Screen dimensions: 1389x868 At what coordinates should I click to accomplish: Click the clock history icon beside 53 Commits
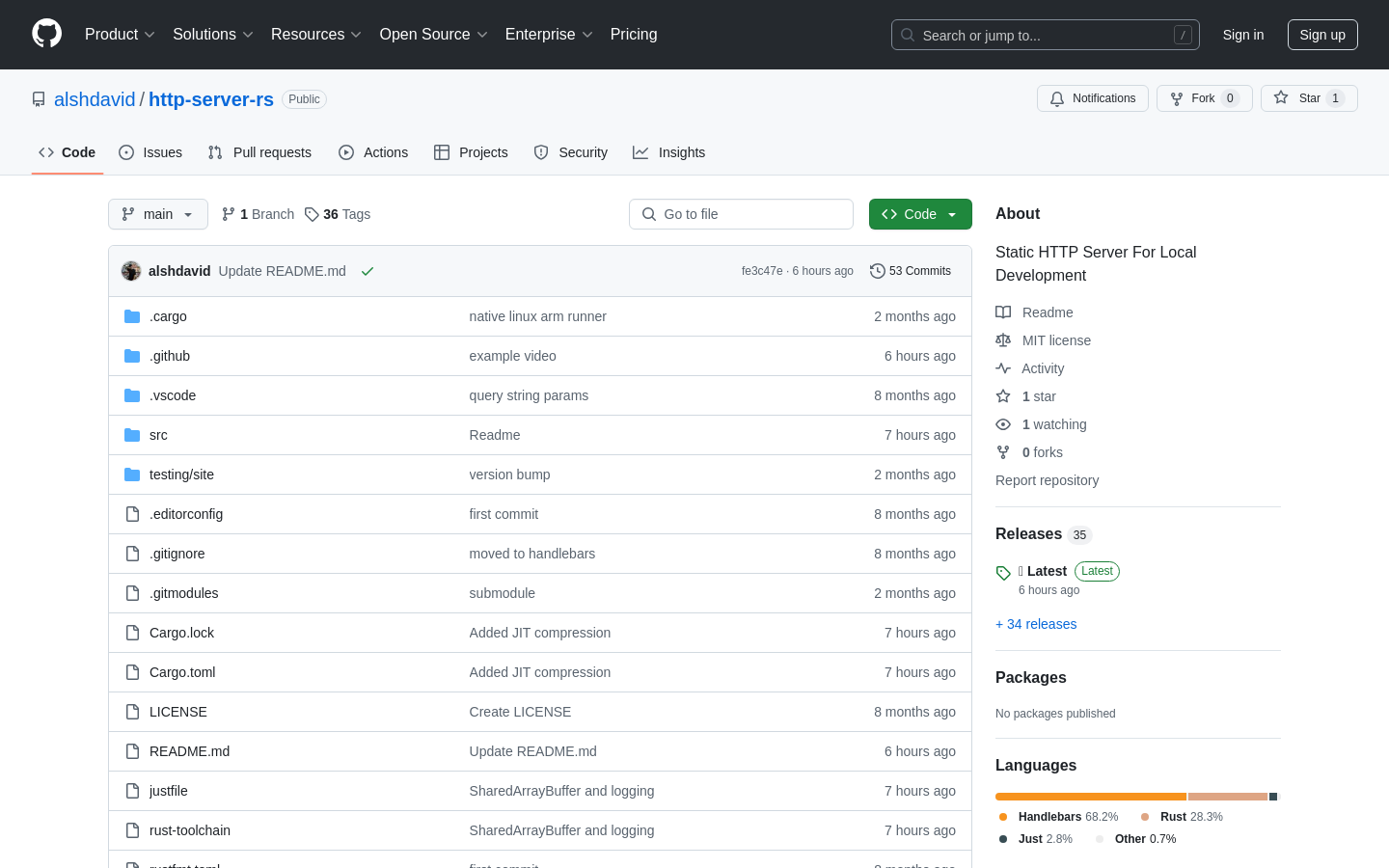[x=877, y=271]
